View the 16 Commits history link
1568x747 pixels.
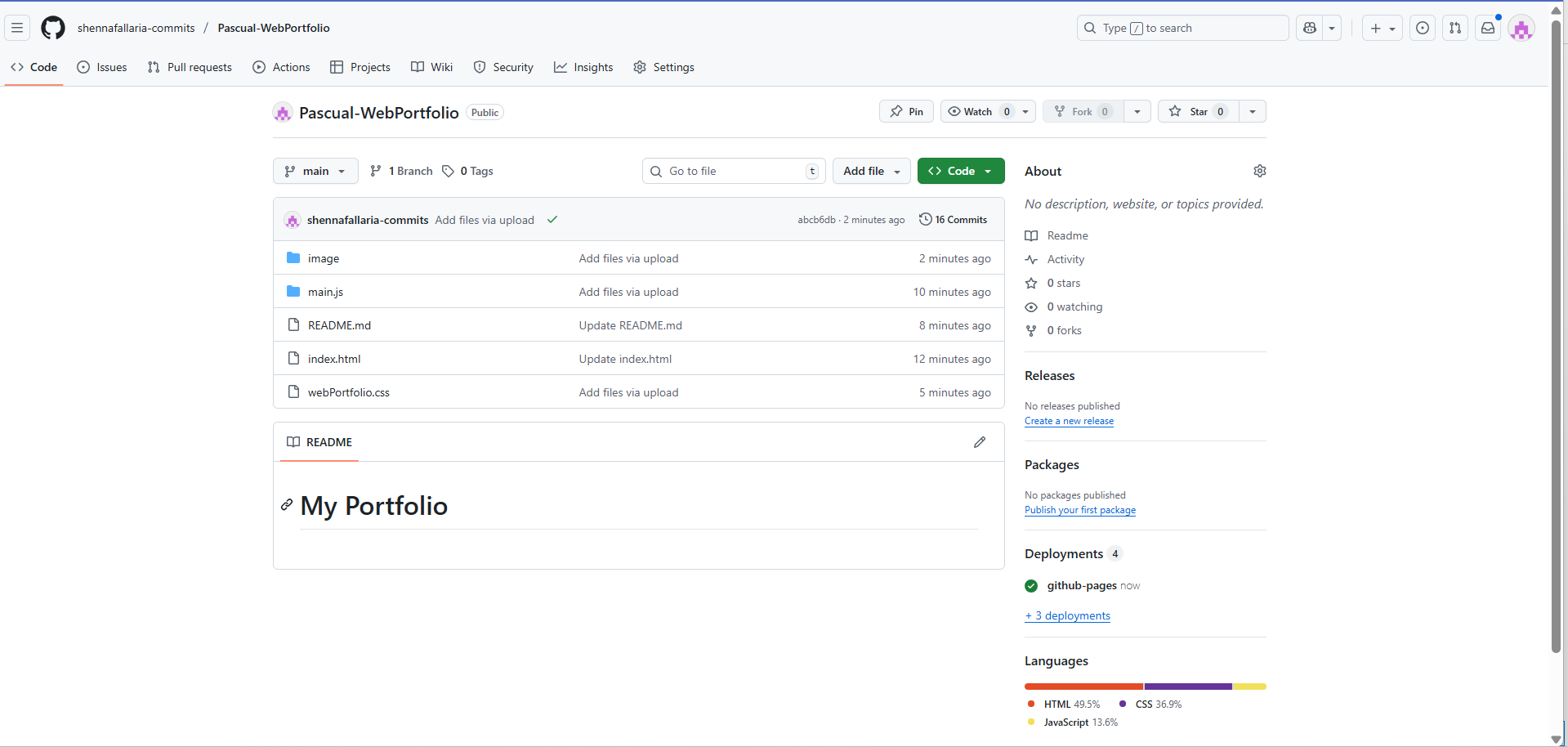(953, 220)
